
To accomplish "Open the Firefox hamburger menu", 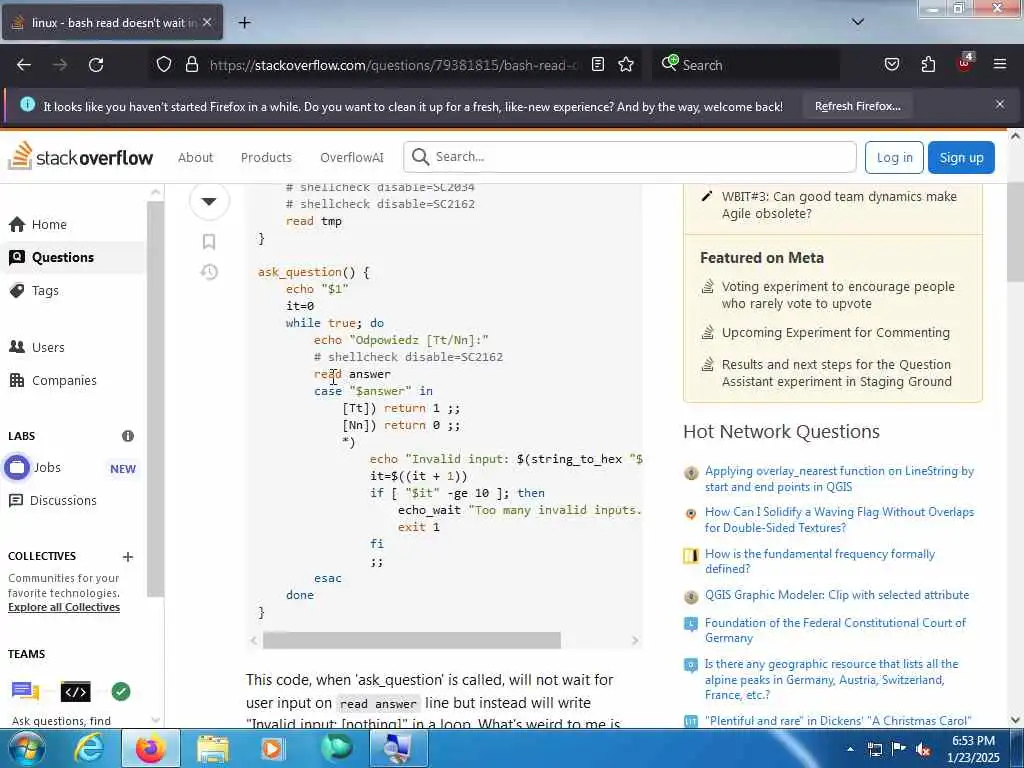I will click(999, 64).
